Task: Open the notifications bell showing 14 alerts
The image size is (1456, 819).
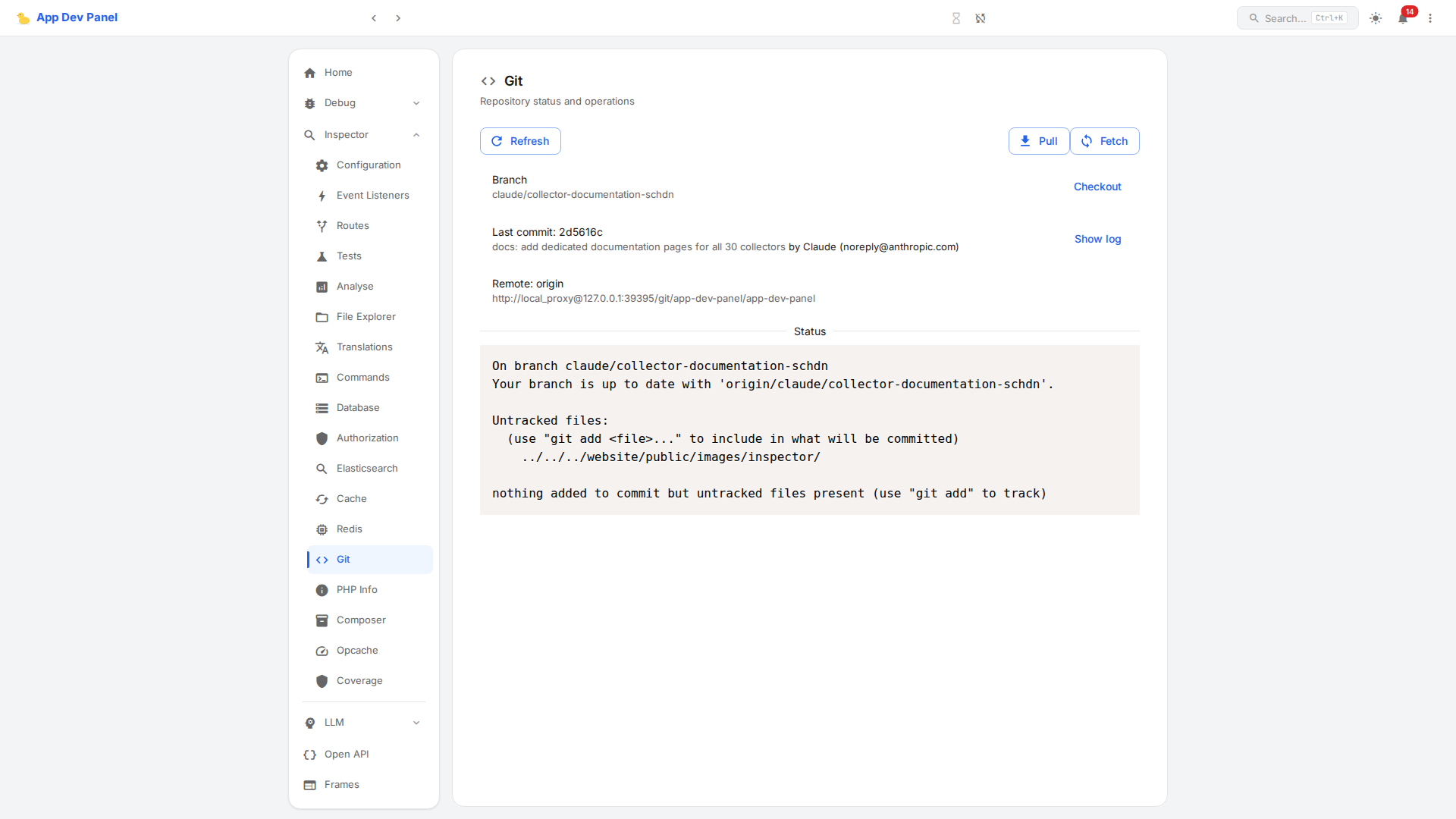Action: click(x=1403, y=18)
